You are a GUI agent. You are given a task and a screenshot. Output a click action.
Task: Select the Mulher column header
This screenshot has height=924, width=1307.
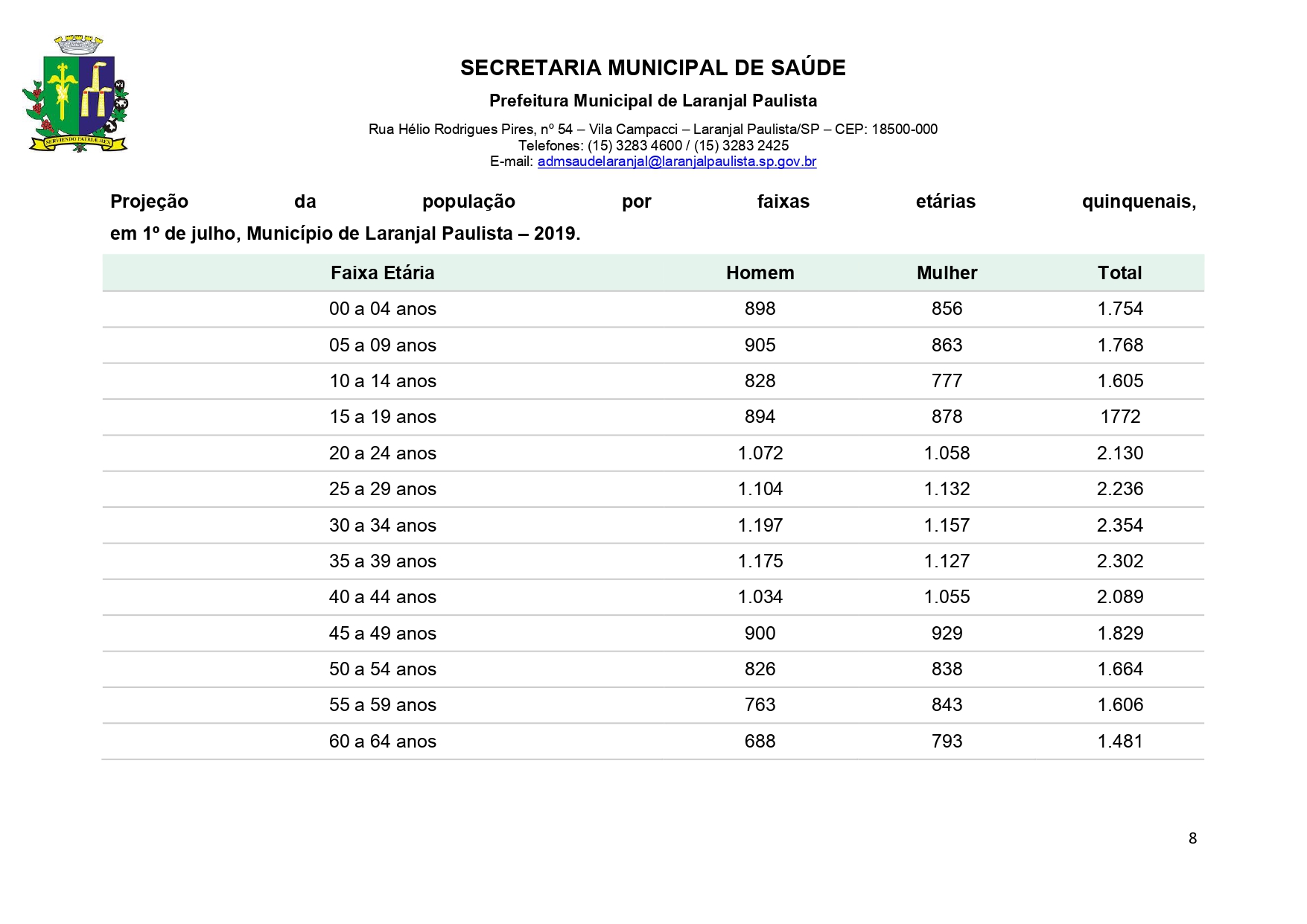(x=947, y=273)
